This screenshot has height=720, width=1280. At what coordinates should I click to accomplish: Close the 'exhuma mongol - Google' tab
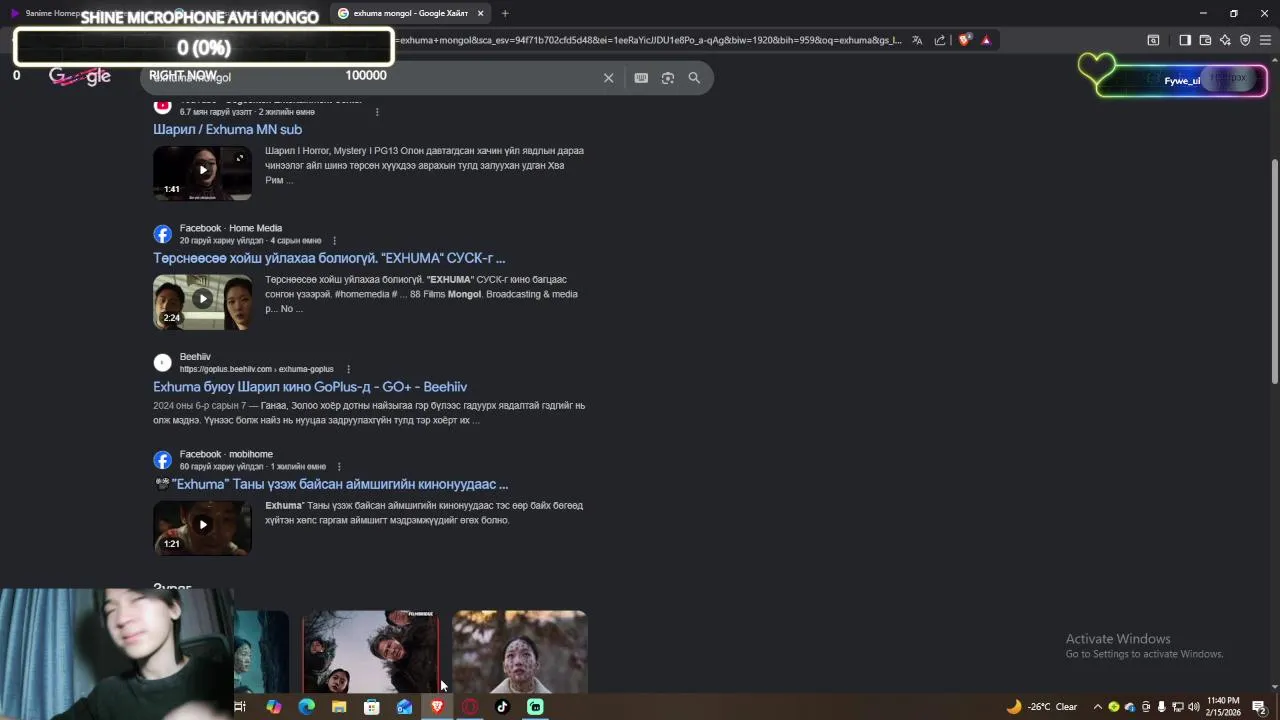click(480, 13)
